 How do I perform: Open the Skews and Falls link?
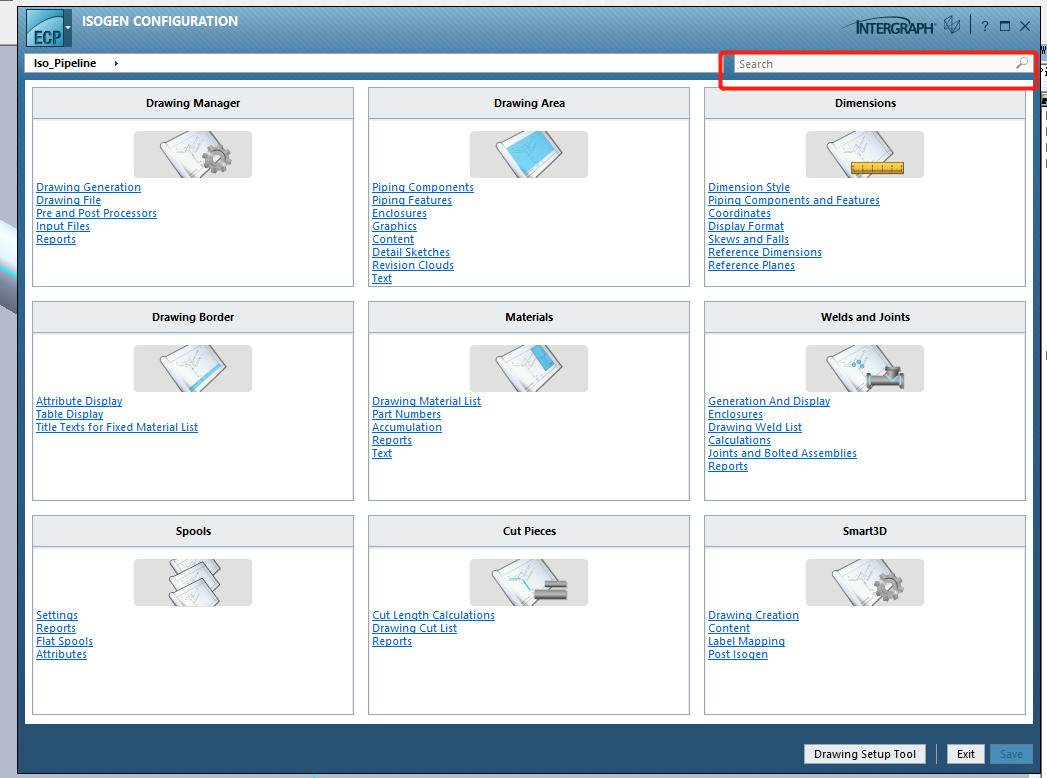pyautogui.click(x=749, y=240)
